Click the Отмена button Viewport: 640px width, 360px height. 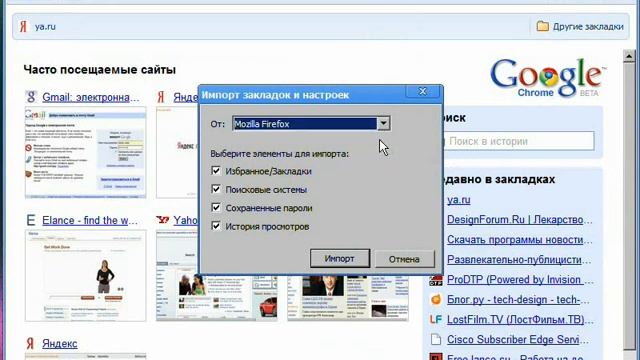(404, 259)
